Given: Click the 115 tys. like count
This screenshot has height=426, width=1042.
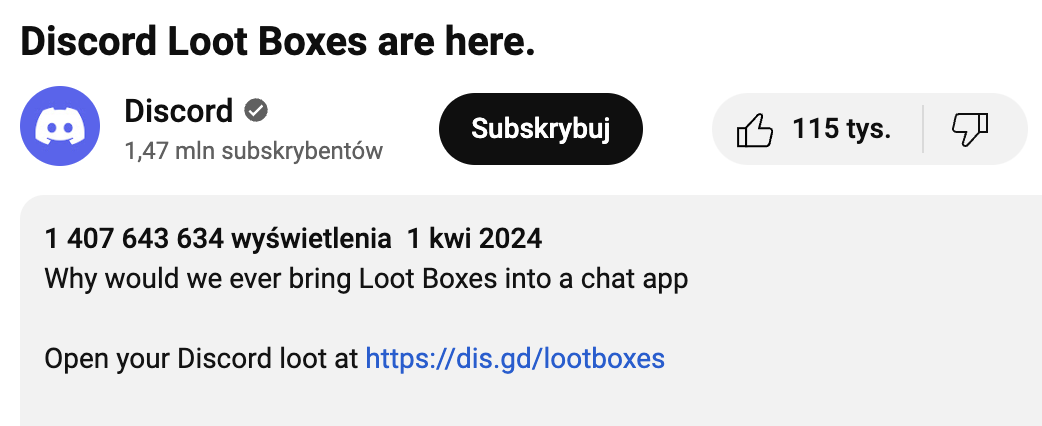Looking at the screenshot, I should point(841,129).
